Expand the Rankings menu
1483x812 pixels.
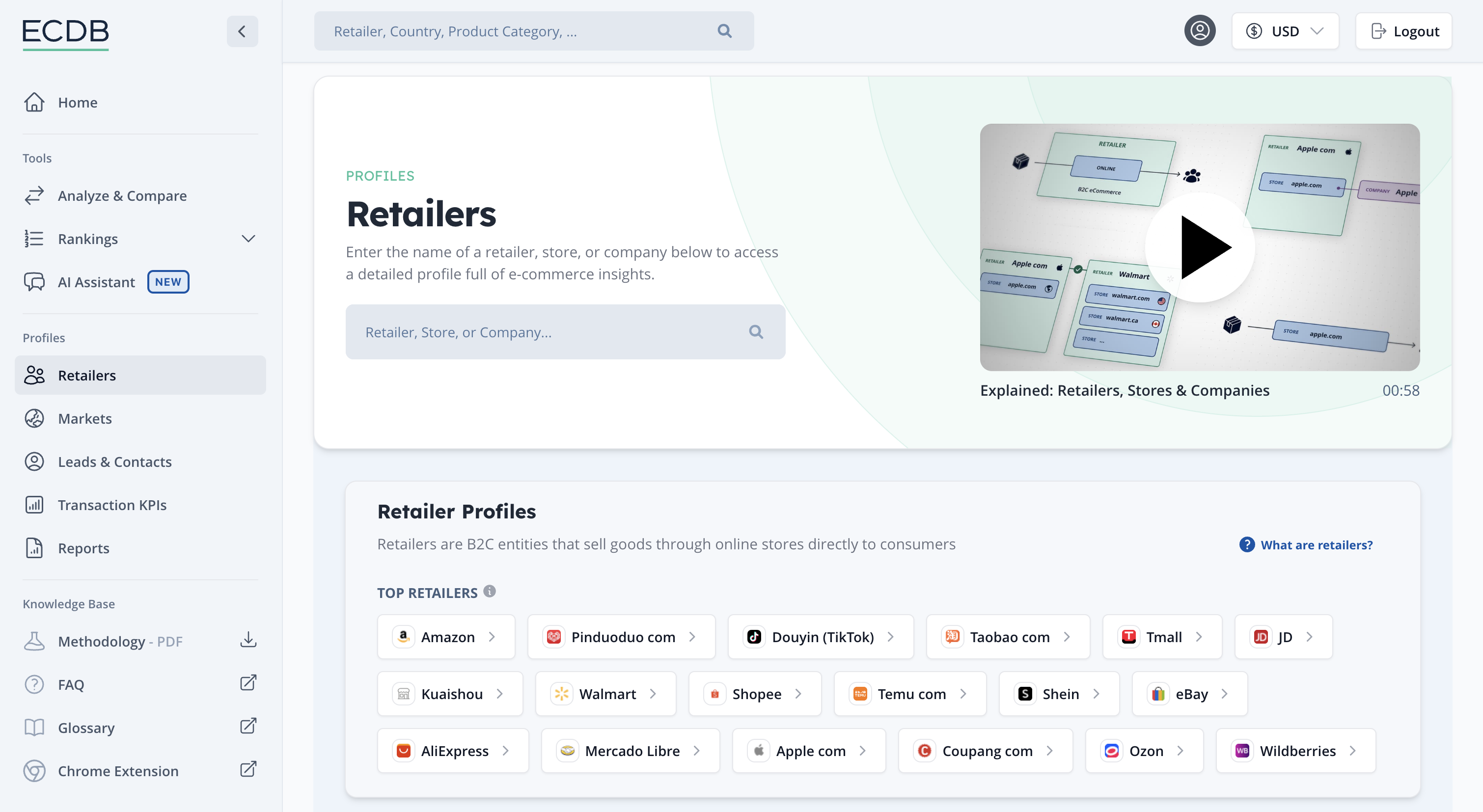[248, 239]
